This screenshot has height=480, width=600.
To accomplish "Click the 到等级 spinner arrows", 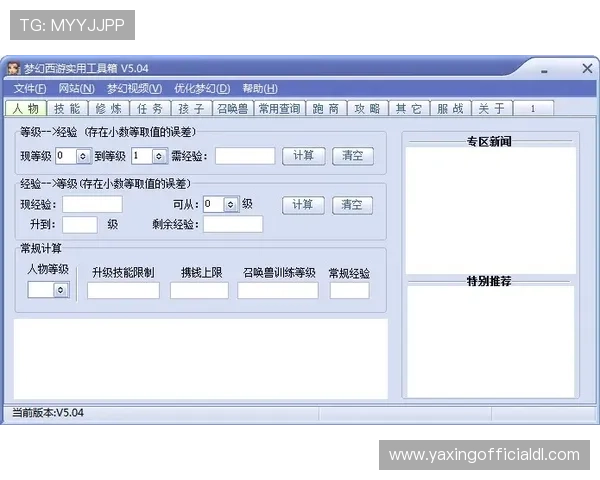I will point(159,156).
